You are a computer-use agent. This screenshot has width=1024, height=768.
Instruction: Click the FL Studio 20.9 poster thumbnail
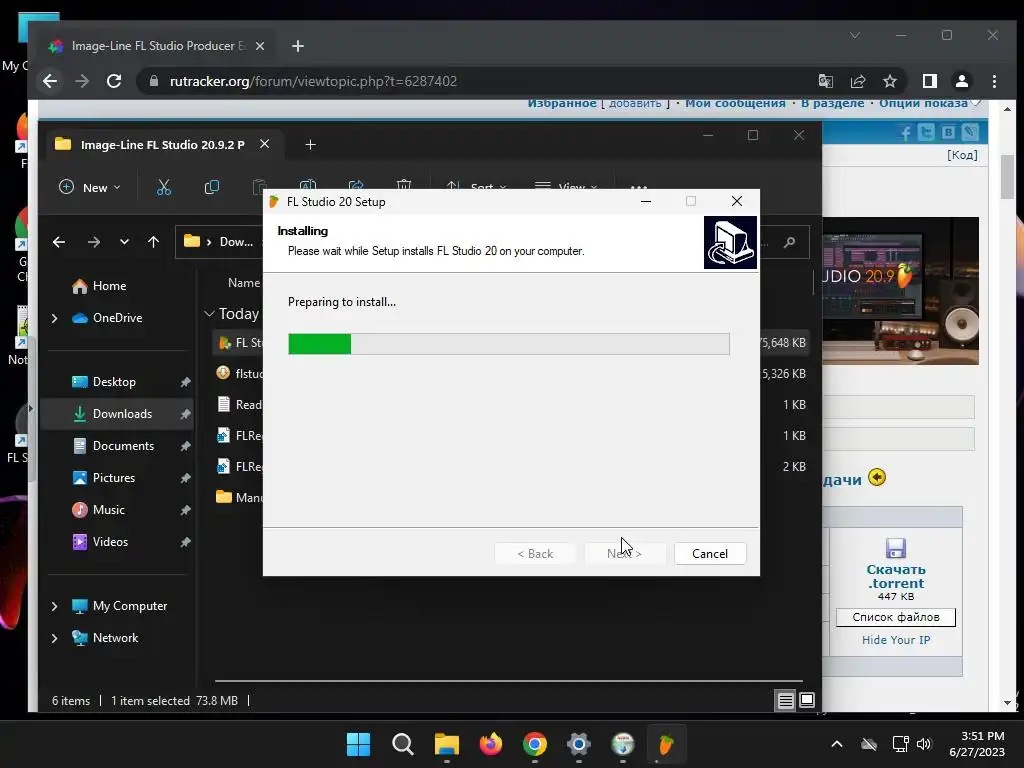[900, 291]
